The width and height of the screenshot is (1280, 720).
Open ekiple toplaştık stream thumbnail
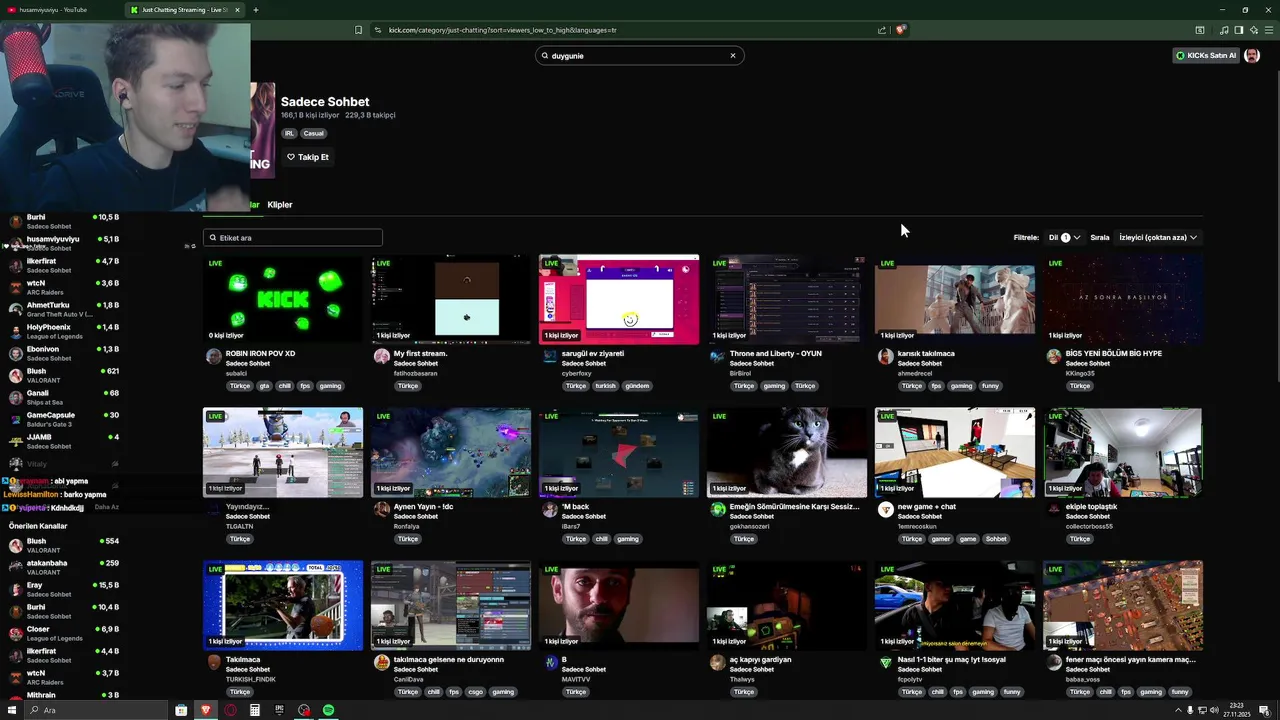click(x=1123, y=452)
